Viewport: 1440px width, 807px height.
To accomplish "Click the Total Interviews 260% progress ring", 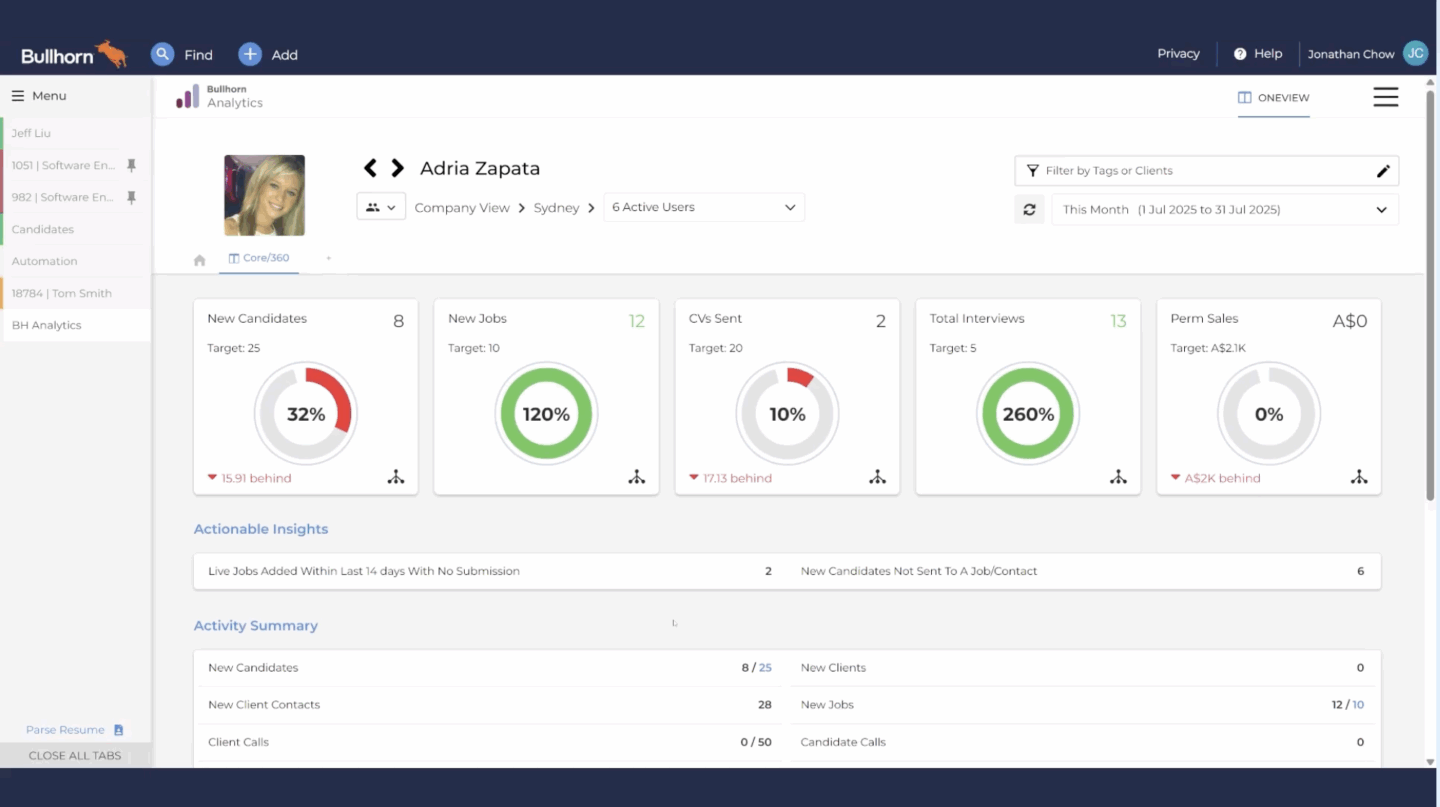I will 1028,414.
